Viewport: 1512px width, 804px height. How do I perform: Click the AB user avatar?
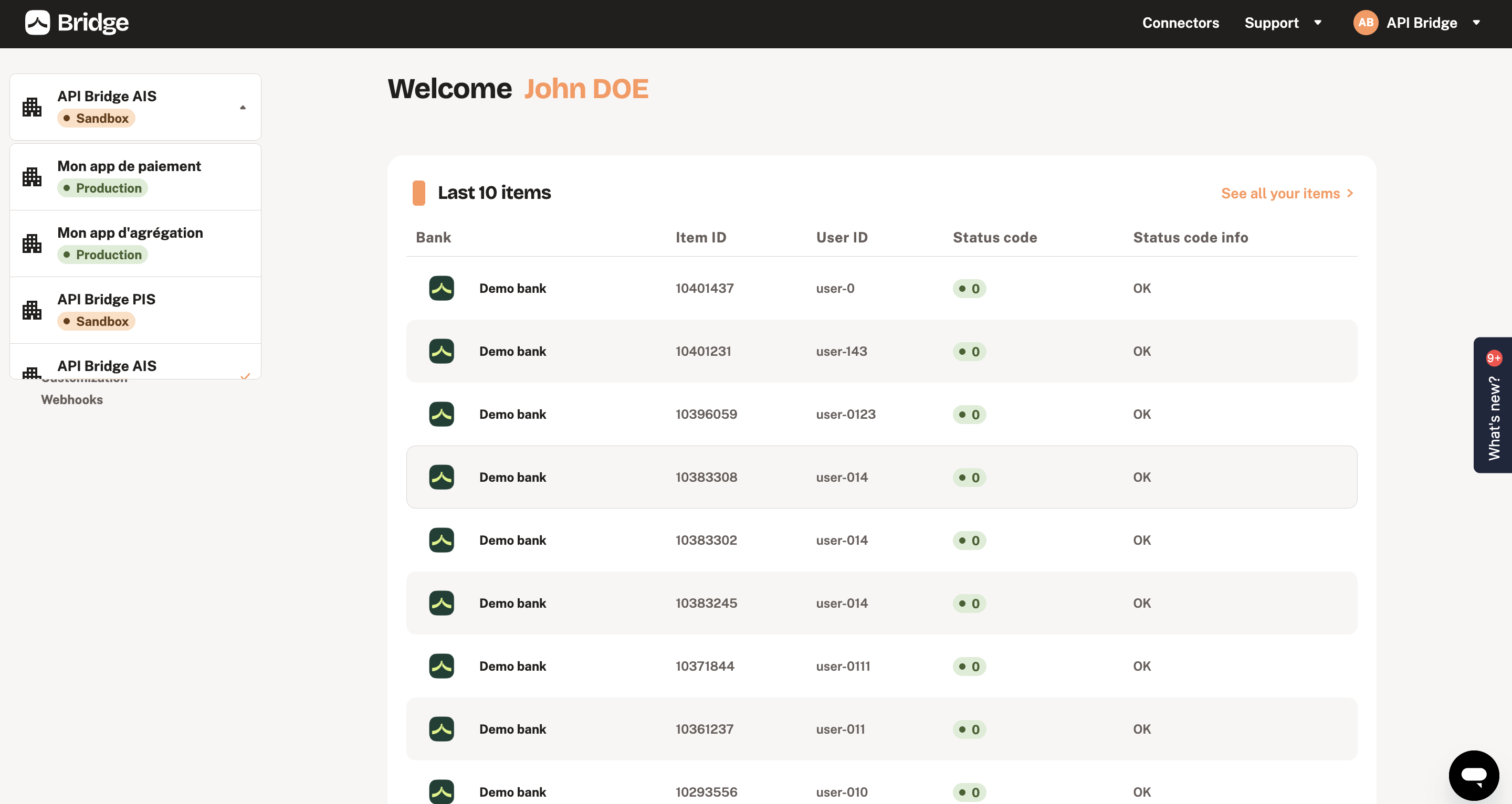pyautogui.click(x=1365, y=23)
